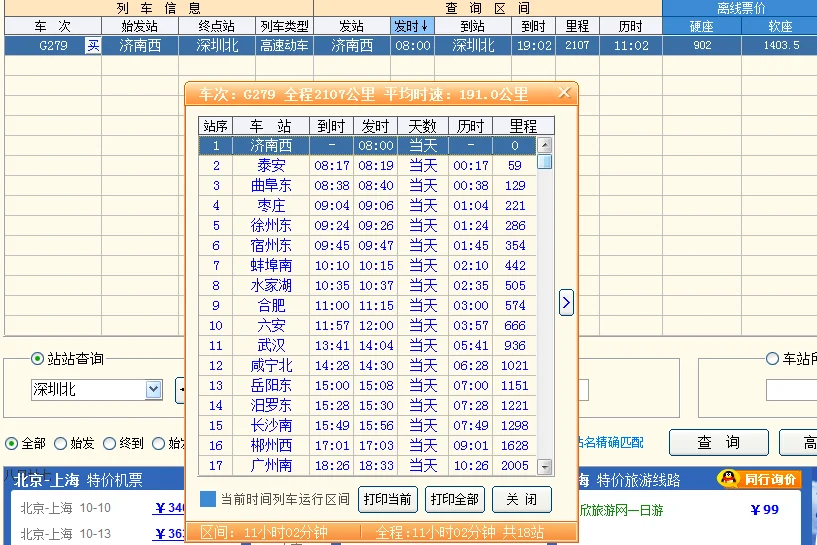This screenshot has width=817, height=545.
Task: Click the stop list scrollbar thumb
Action: coord(544,162)
